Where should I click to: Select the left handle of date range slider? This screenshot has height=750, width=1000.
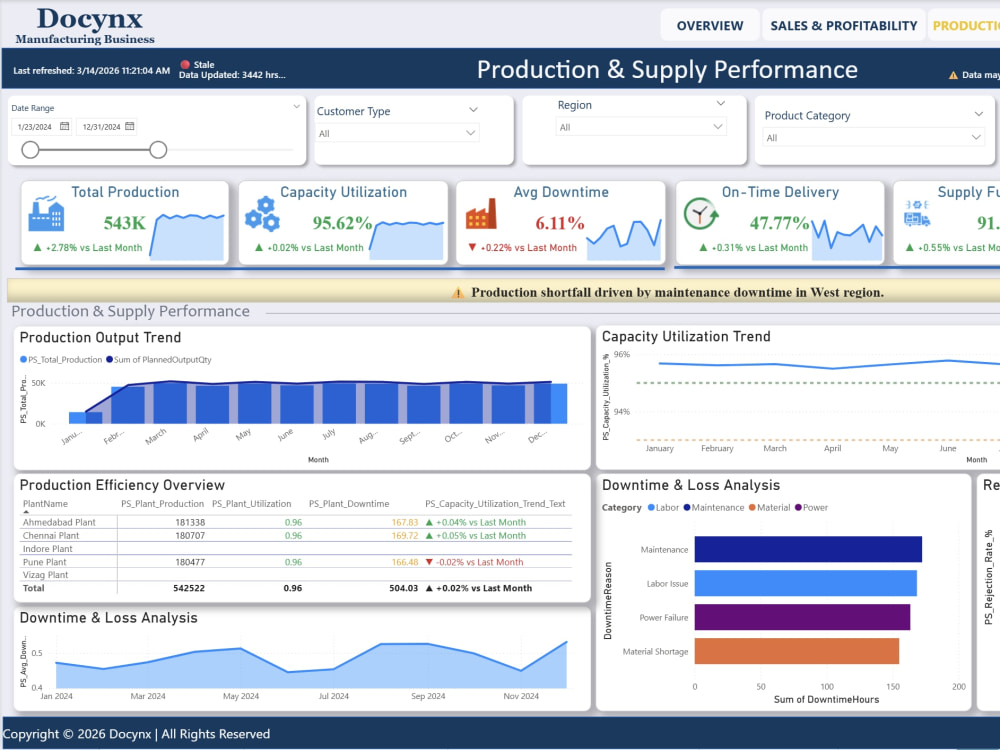coord(30,150)
